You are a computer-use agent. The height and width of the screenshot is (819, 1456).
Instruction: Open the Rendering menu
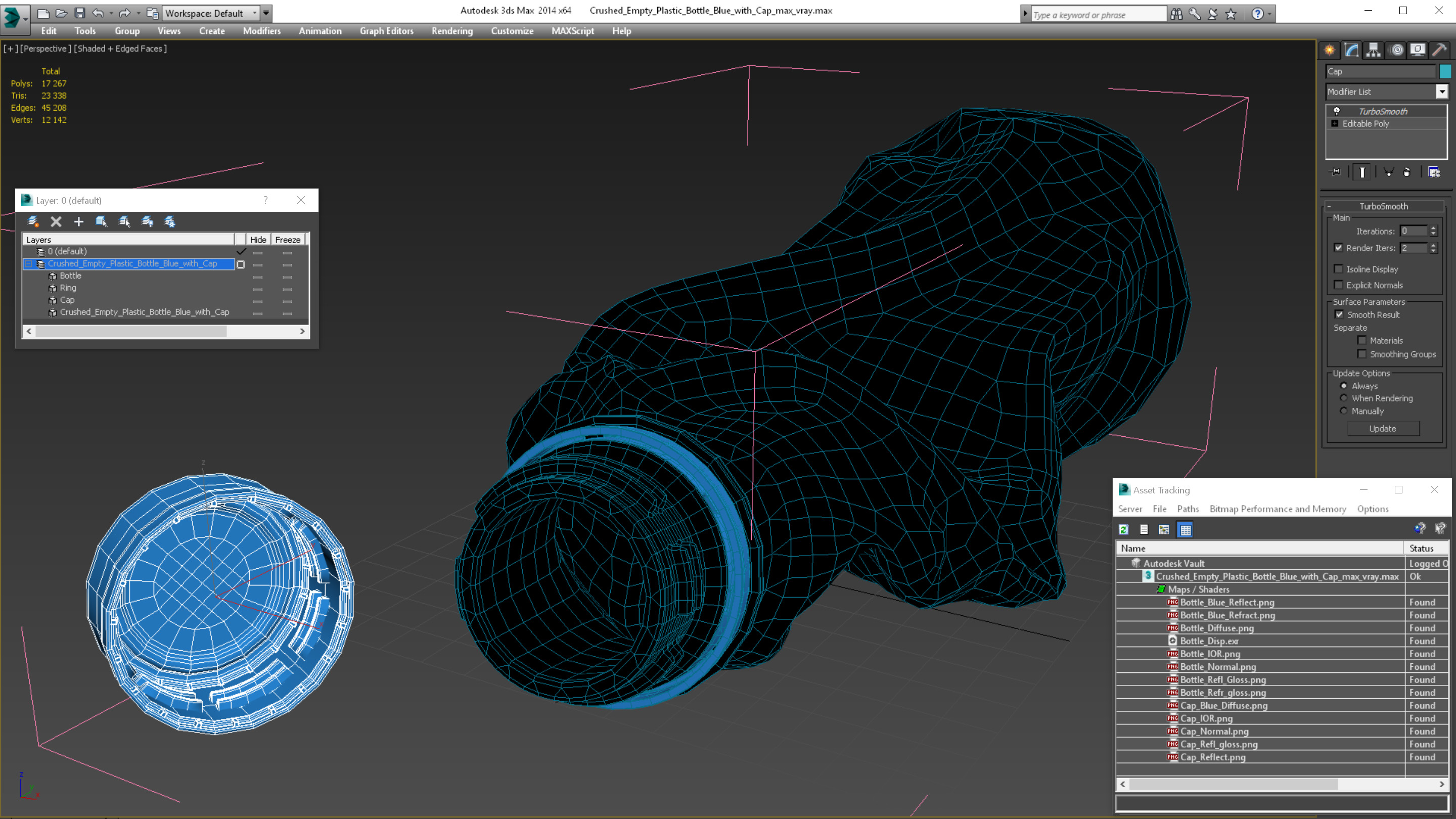tap(451, 31)
